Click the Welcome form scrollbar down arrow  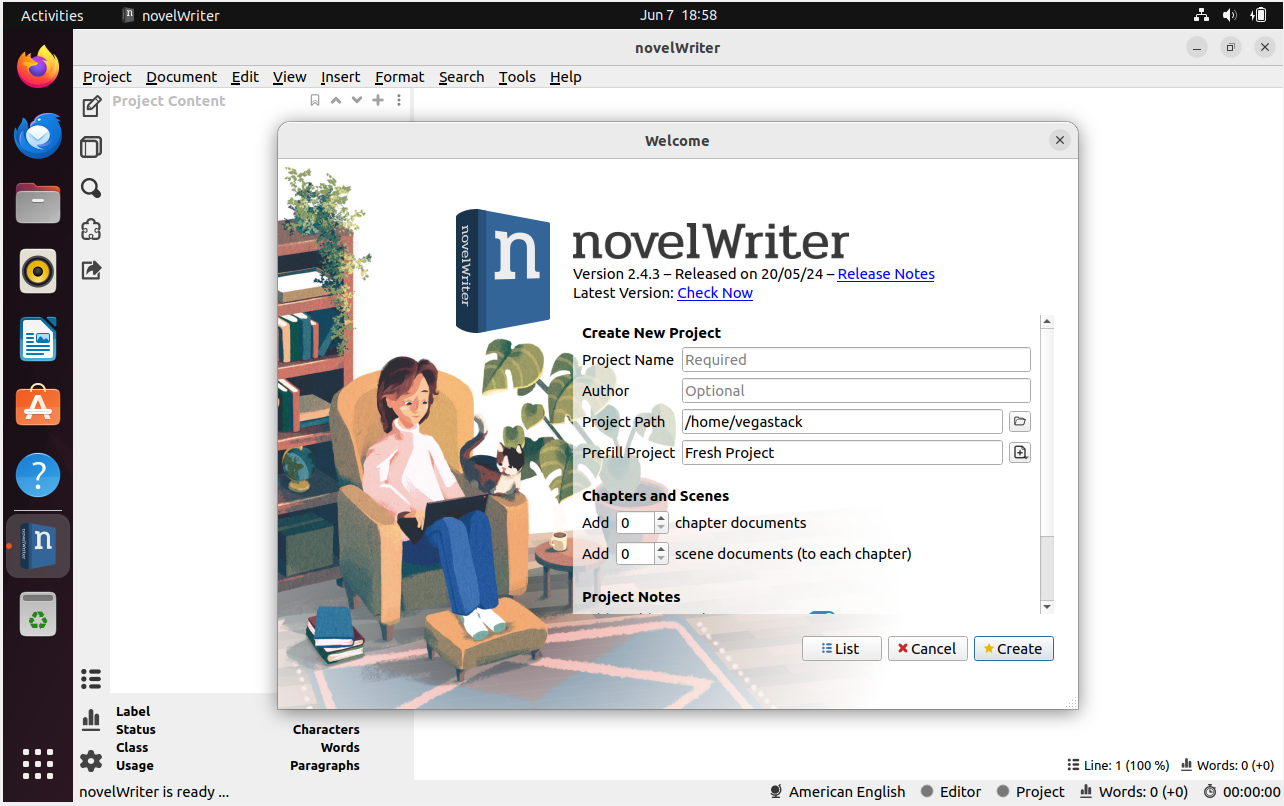(1047, 606)
